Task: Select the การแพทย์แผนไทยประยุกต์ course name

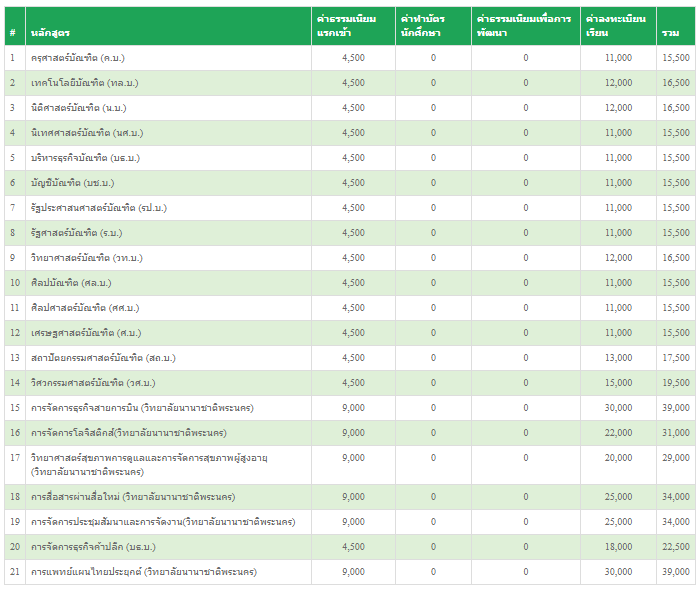Action: (144, 572)
